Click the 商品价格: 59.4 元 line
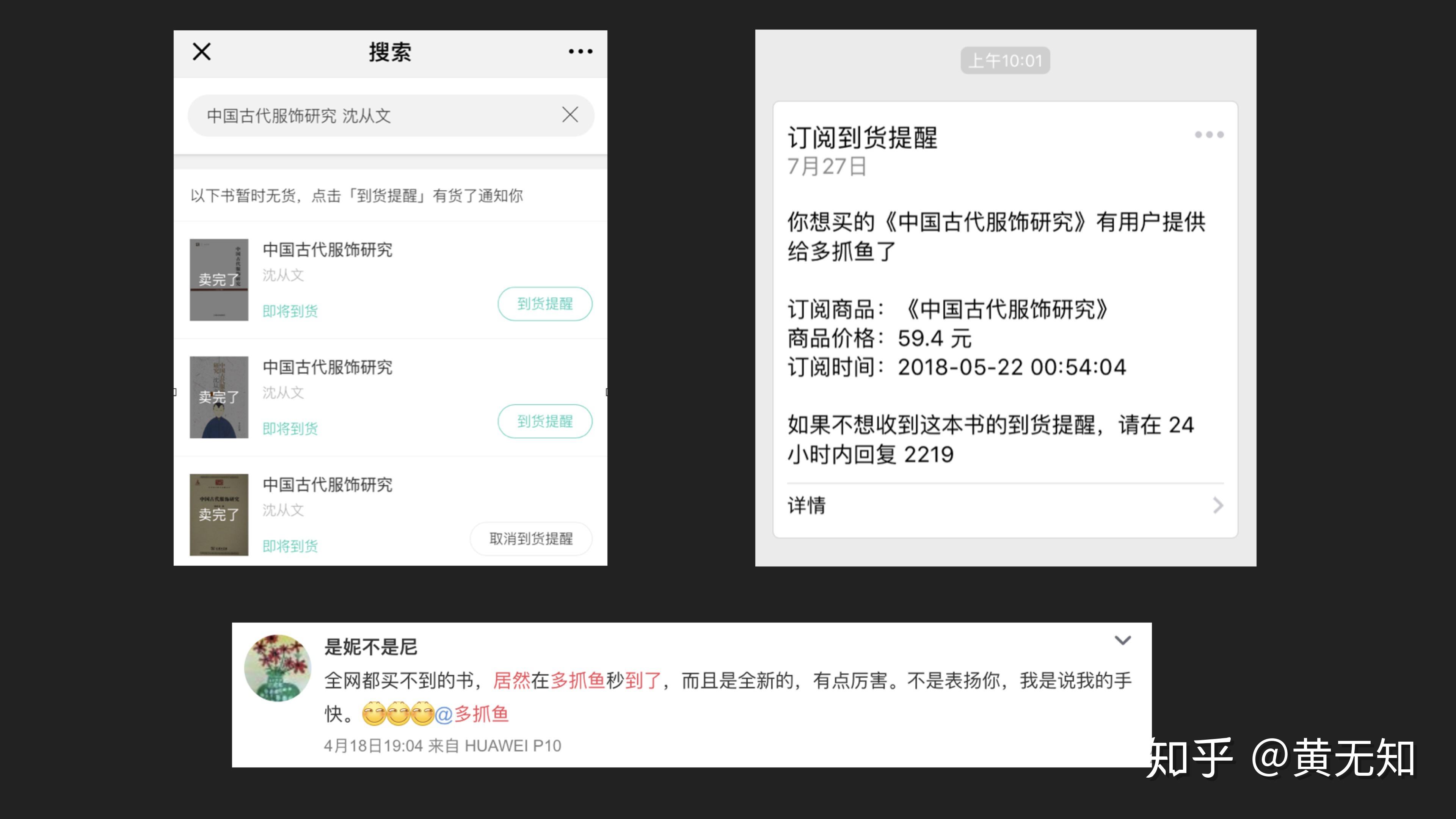The height and width of the screenshot is (819, 1456). 879,339
